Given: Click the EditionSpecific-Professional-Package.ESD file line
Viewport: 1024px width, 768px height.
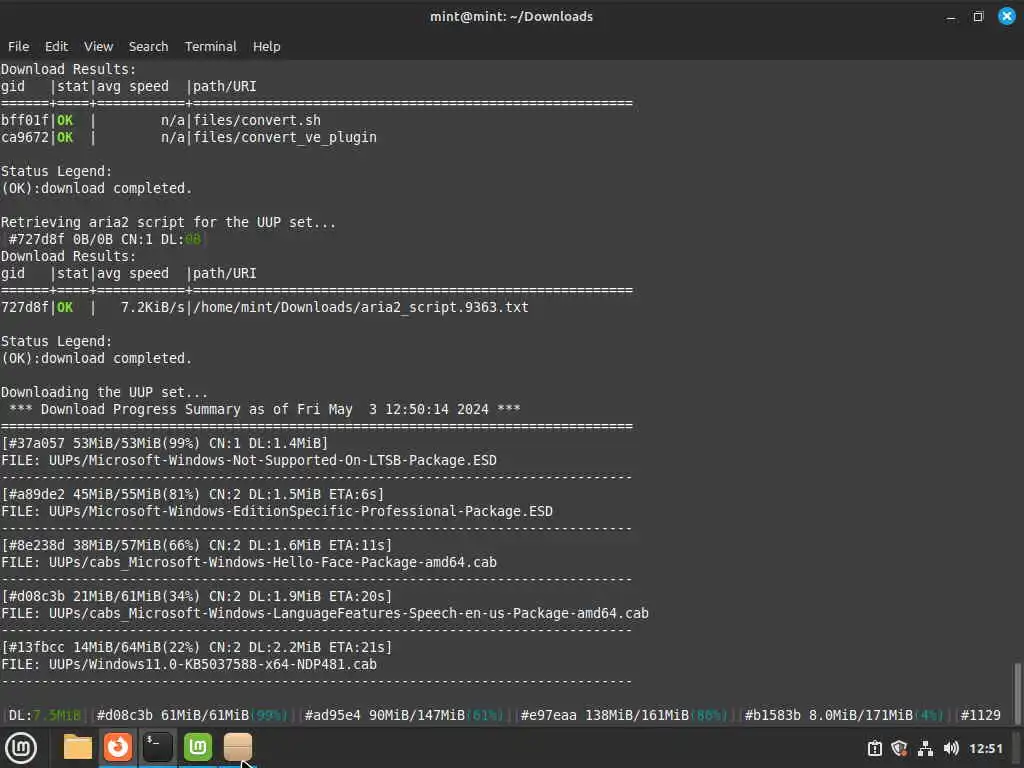Looking at the screenshot, I should point(277,511).
